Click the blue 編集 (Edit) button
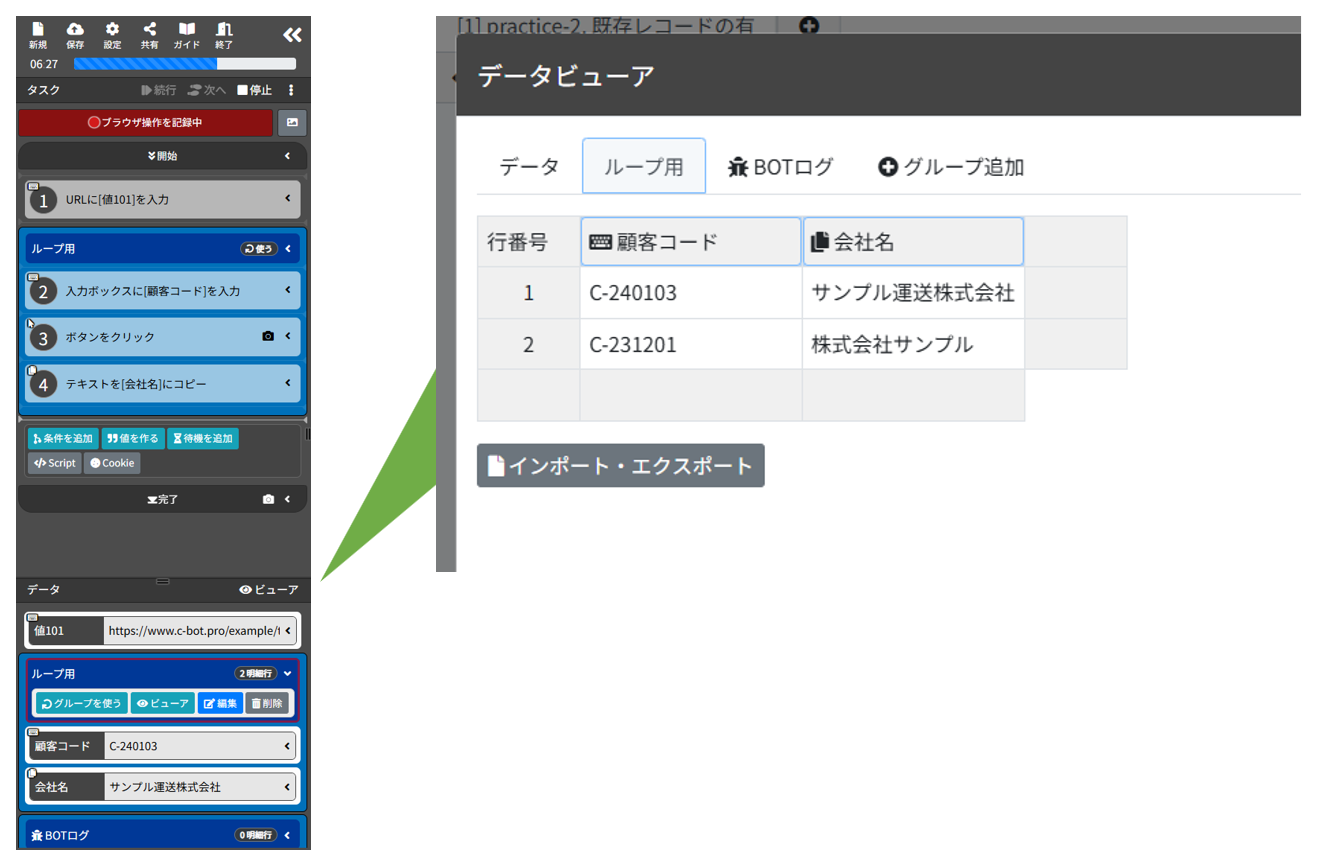 tap(220, 703)
